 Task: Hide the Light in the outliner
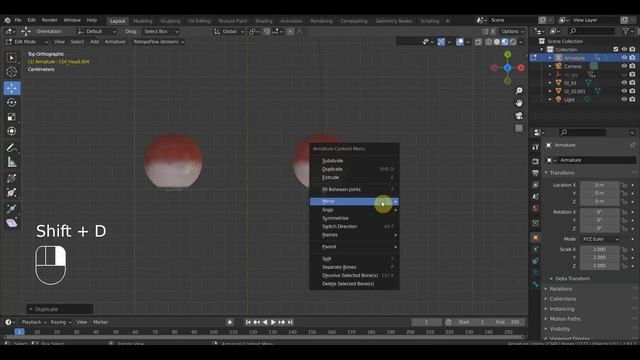coord(624,99)
